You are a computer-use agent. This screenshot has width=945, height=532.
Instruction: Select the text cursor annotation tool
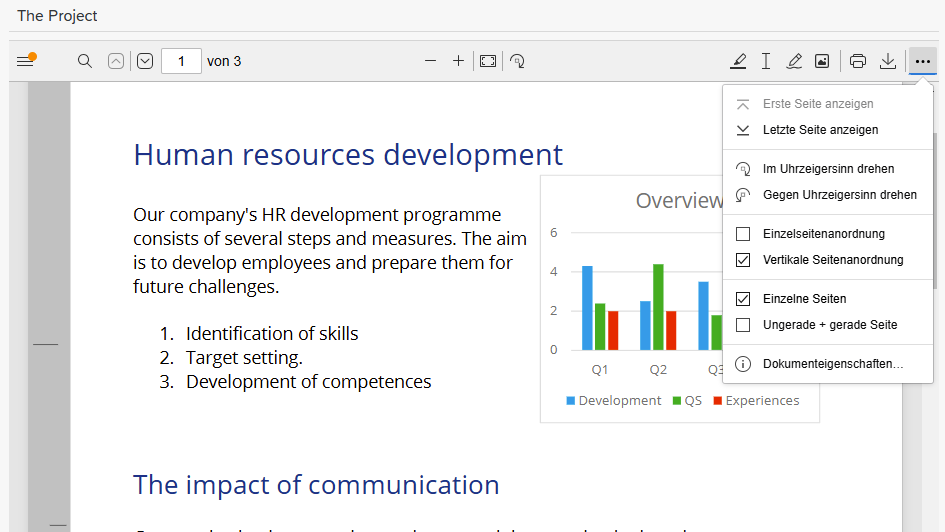pyautogui.click(x=766, y=61)
